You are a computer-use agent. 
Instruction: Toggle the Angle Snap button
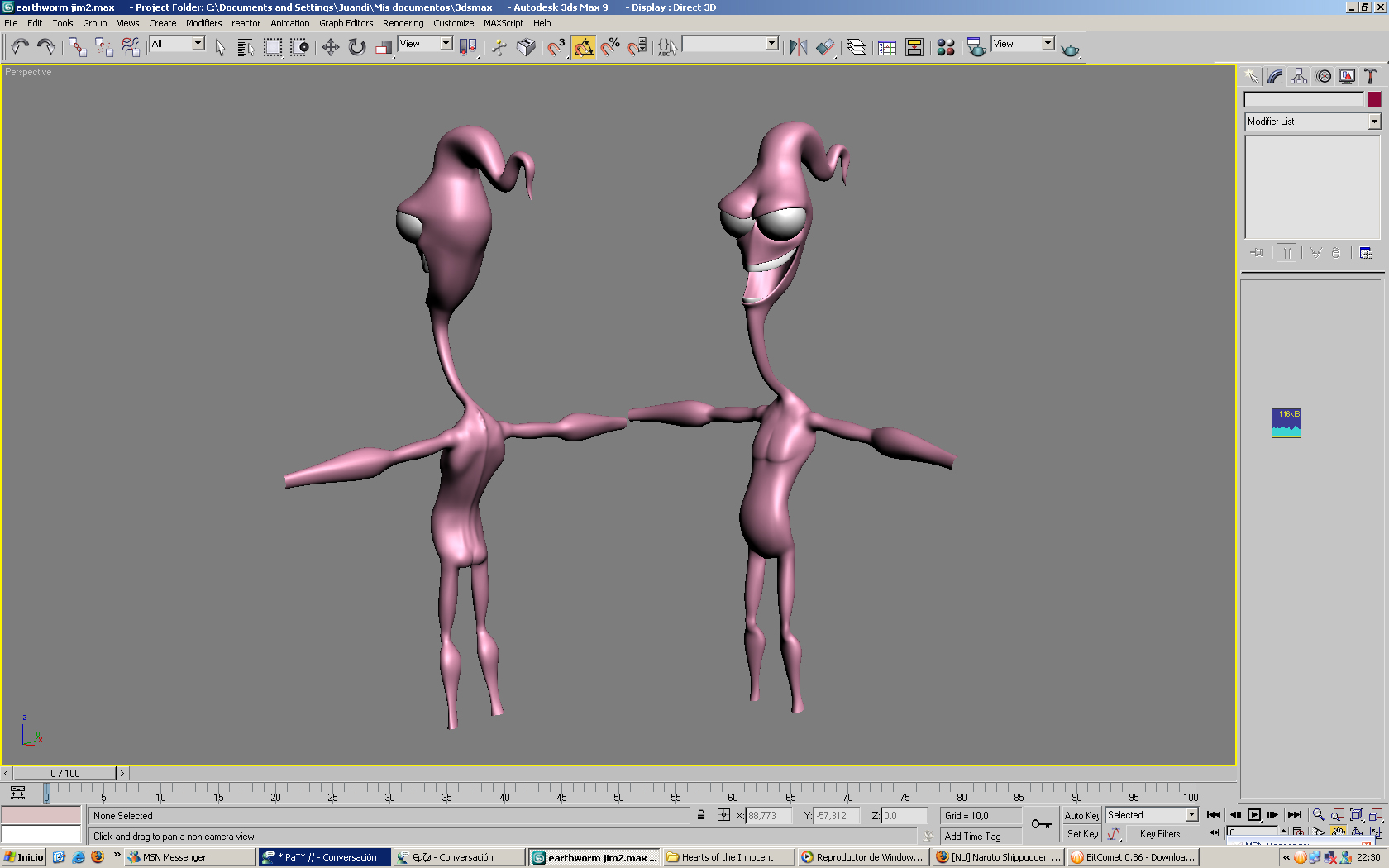[584, 47]
